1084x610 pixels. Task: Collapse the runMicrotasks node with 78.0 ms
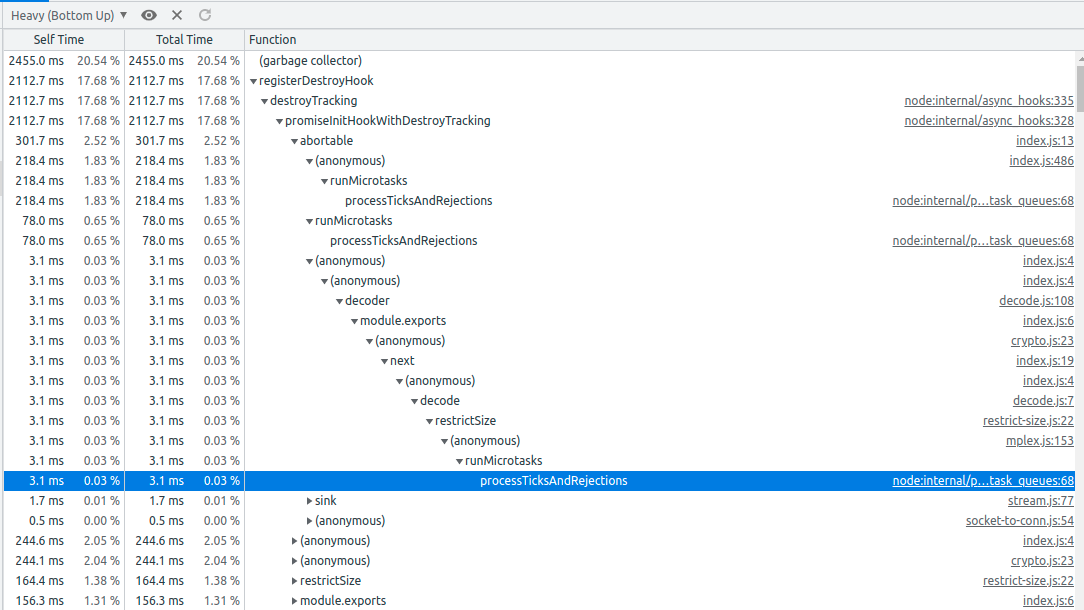coord(310,222)
